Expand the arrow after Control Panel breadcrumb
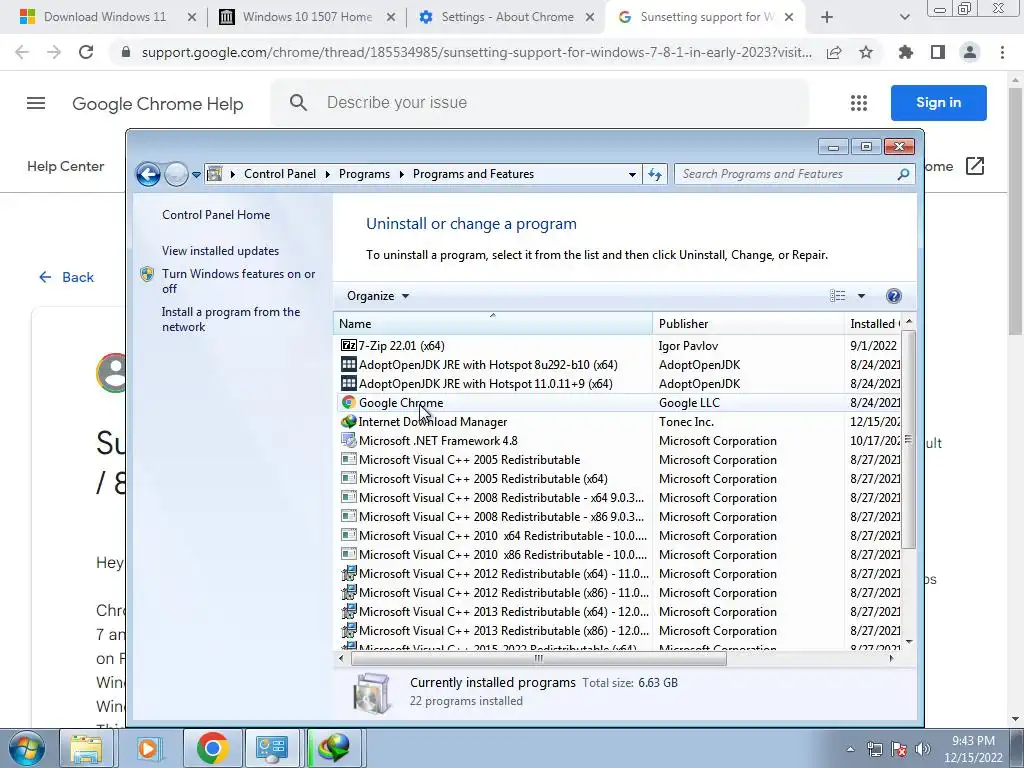The image size is (1024, 768). tap(327, 174)
